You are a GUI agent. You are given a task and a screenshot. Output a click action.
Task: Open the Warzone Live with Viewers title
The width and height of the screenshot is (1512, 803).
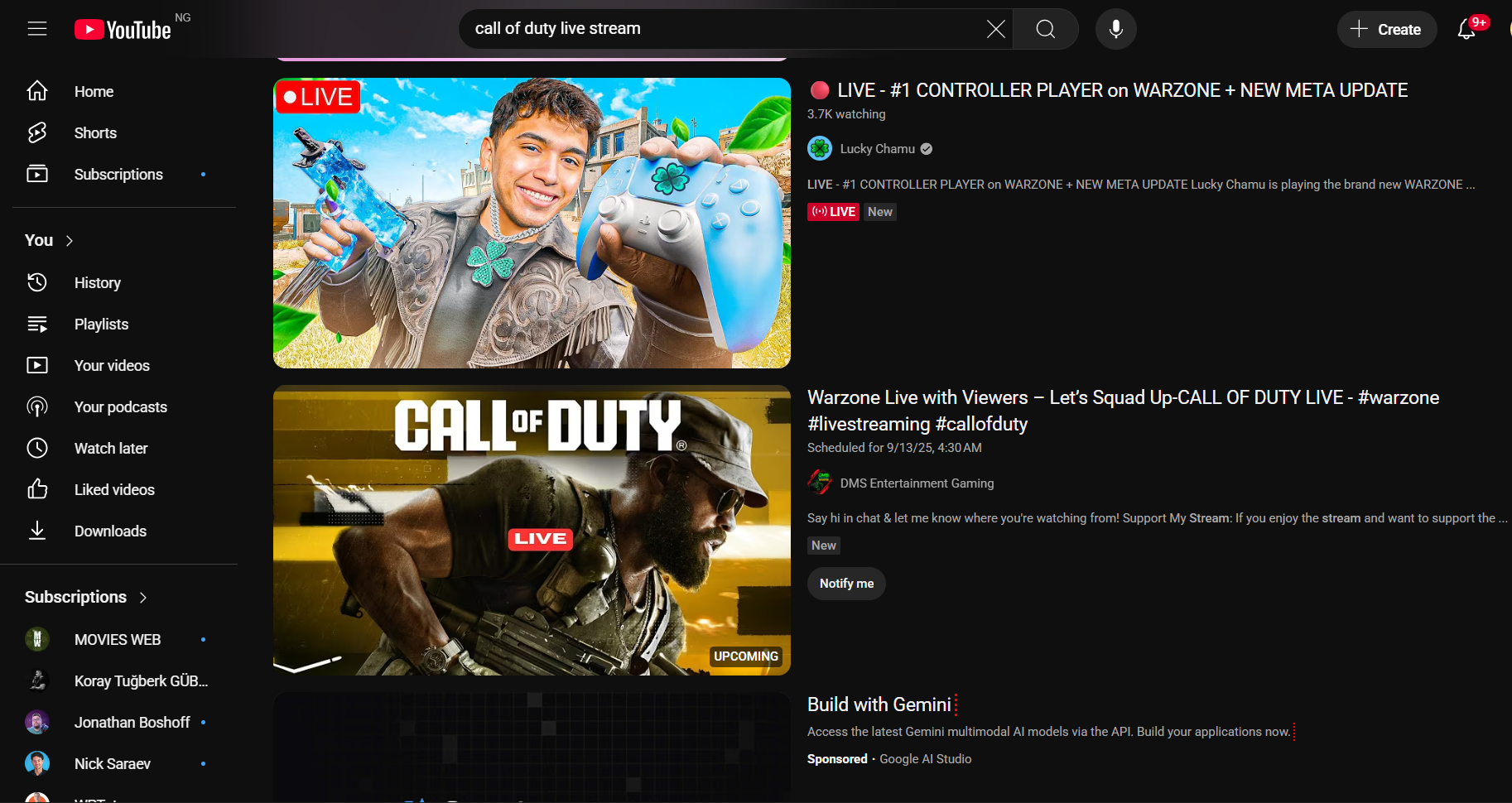pos(1123,411)
